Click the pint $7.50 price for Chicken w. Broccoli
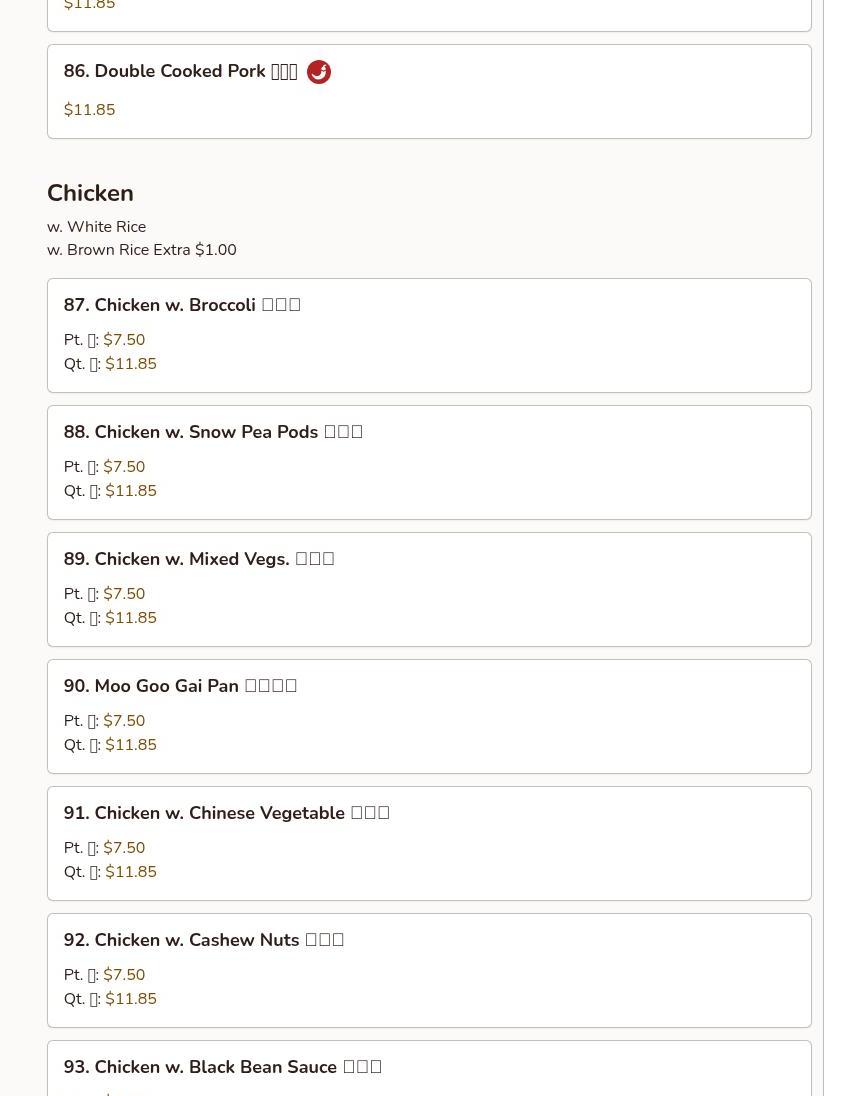Image resolution: width=844 pixels, height=1096 pixels. (124, 340)
